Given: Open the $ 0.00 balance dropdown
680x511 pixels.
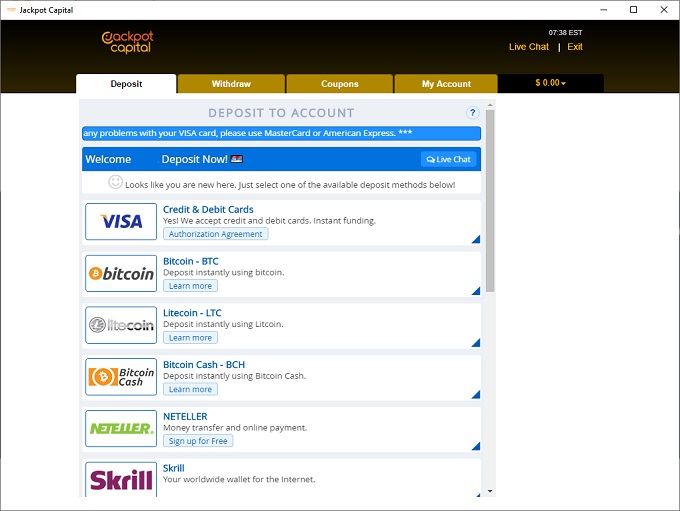Looking at the screenshot, I should [550, 83].
